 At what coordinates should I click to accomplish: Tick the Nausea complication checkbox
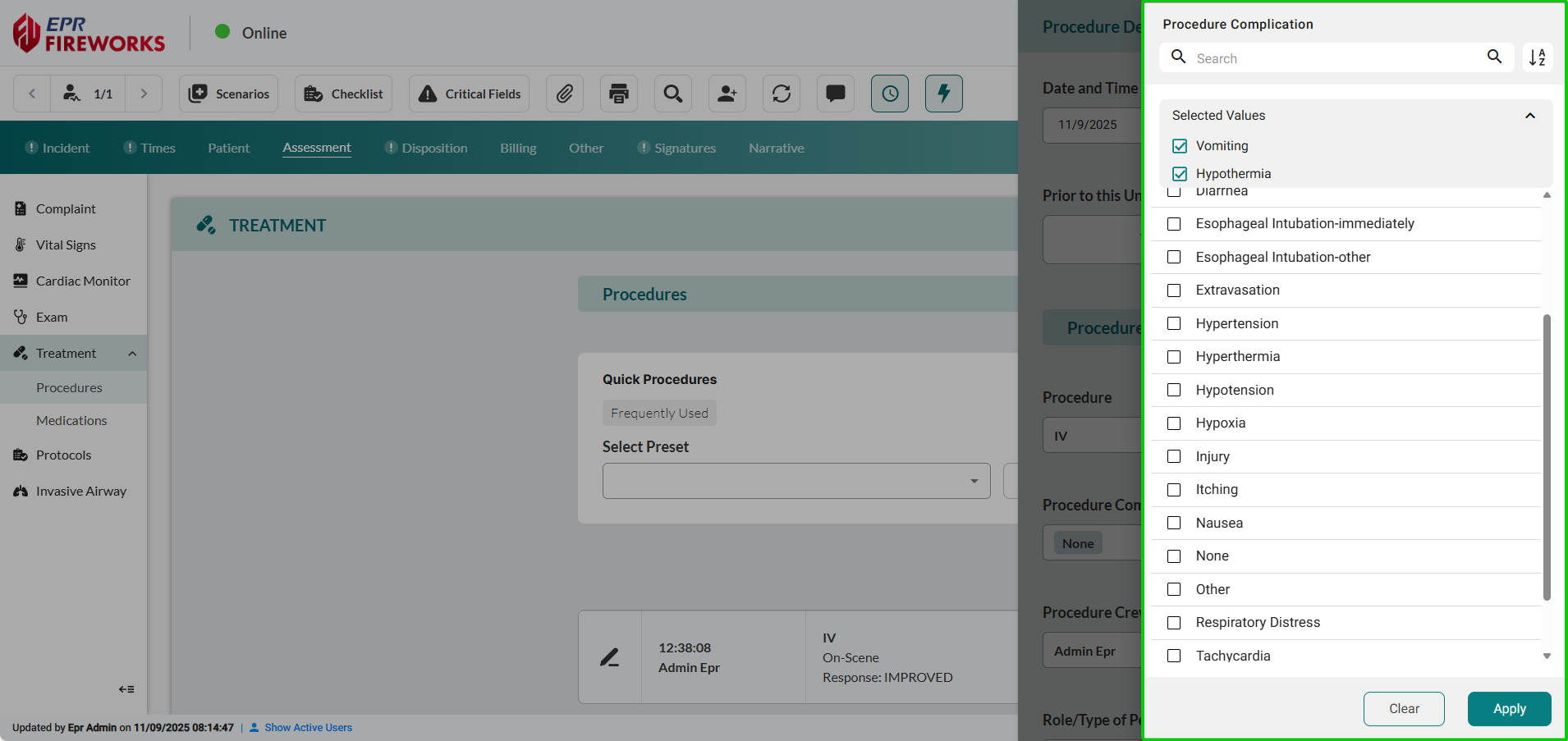point(1174,523)
